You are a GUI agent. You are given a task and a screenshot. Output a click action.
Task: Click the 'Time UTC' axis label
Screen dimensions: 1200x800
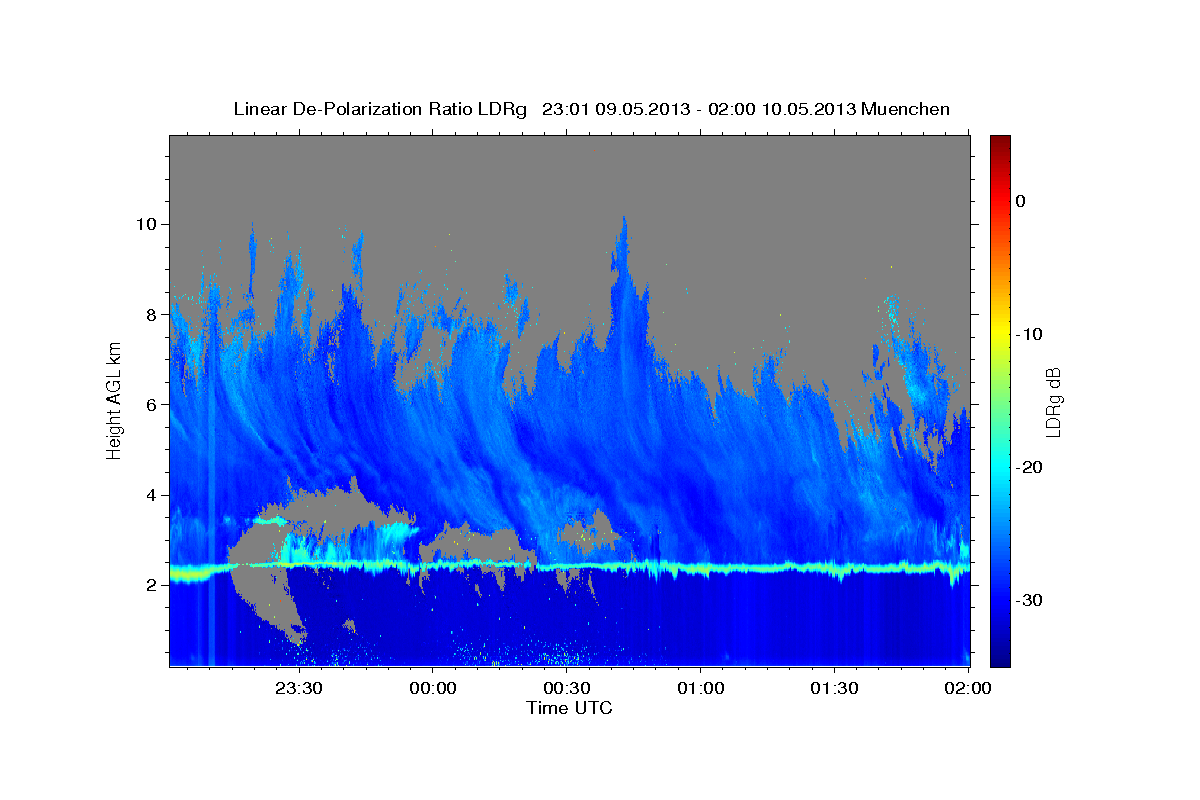(x=569, y=708)
